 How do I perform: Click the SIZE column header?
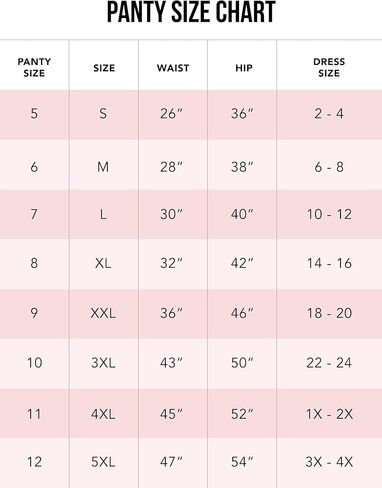click(x=104, y=68)
